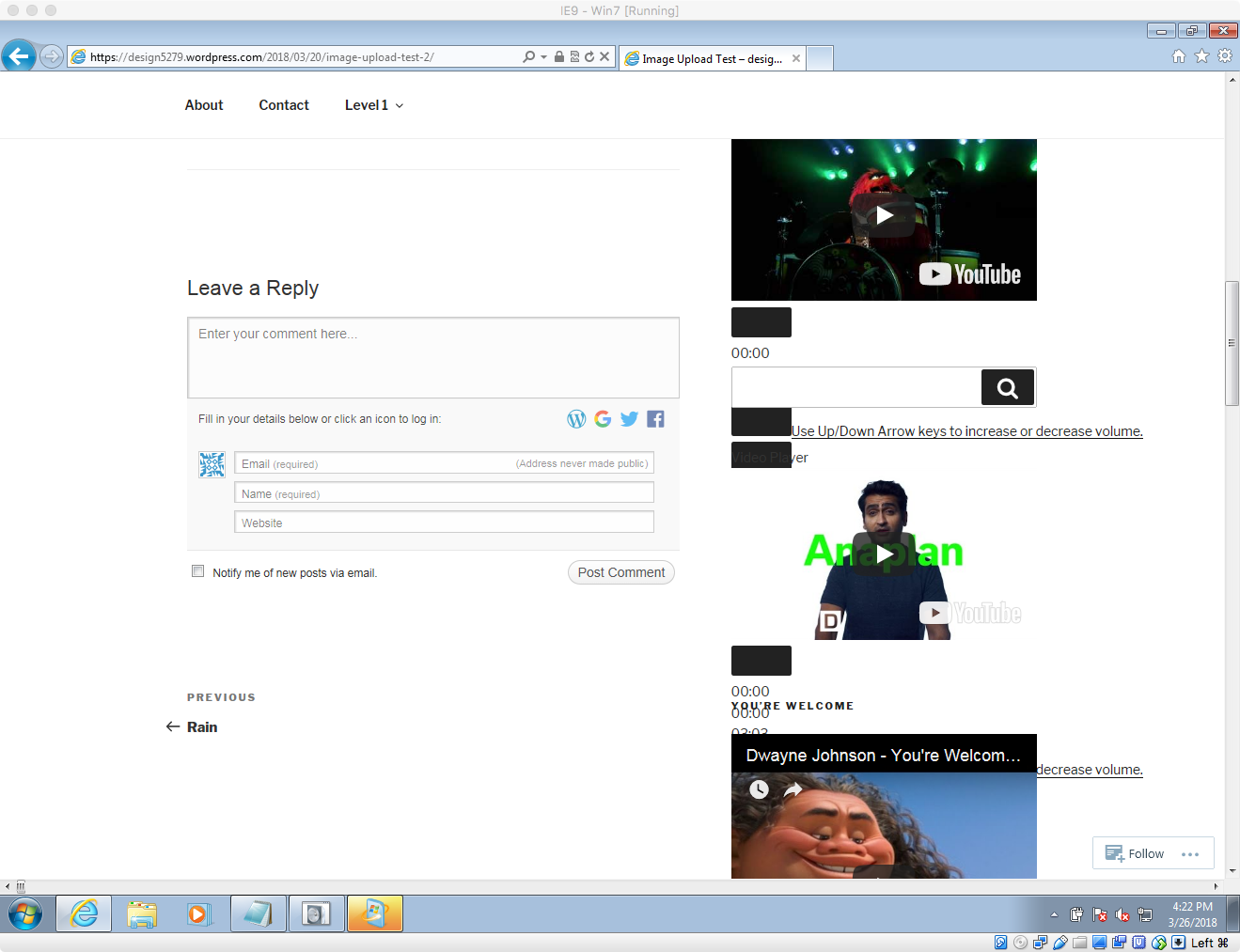1240x952 pixels.
Task: Open the three-dots menu next to Follow
Action: tap(1190, 854)
